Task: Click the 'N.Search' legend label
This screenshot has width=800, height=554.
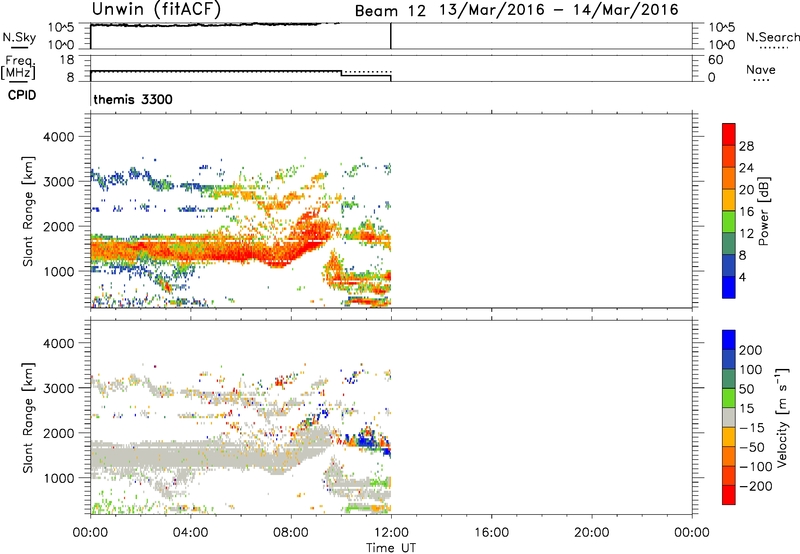Action: 773,37
